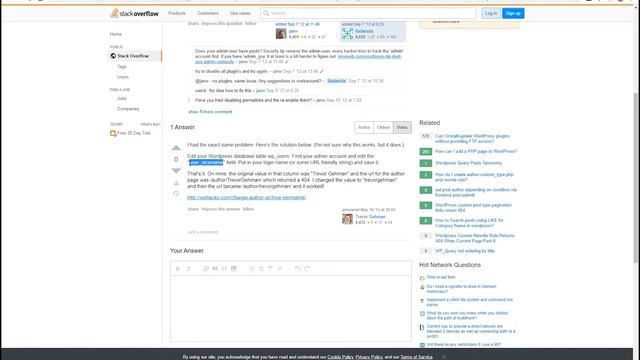
Task: Sort answers by Active
Action: pos(364,127)
